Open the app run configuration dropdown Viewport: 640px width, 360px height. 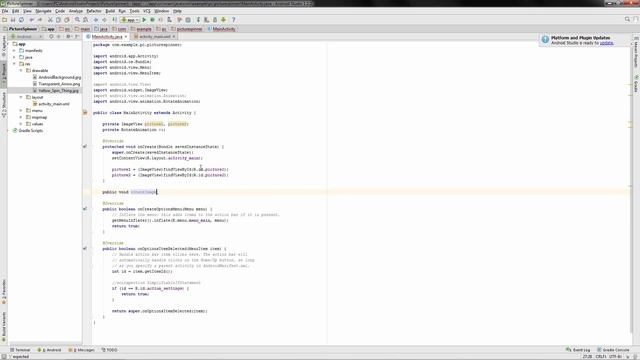click(x=130, y=20)
